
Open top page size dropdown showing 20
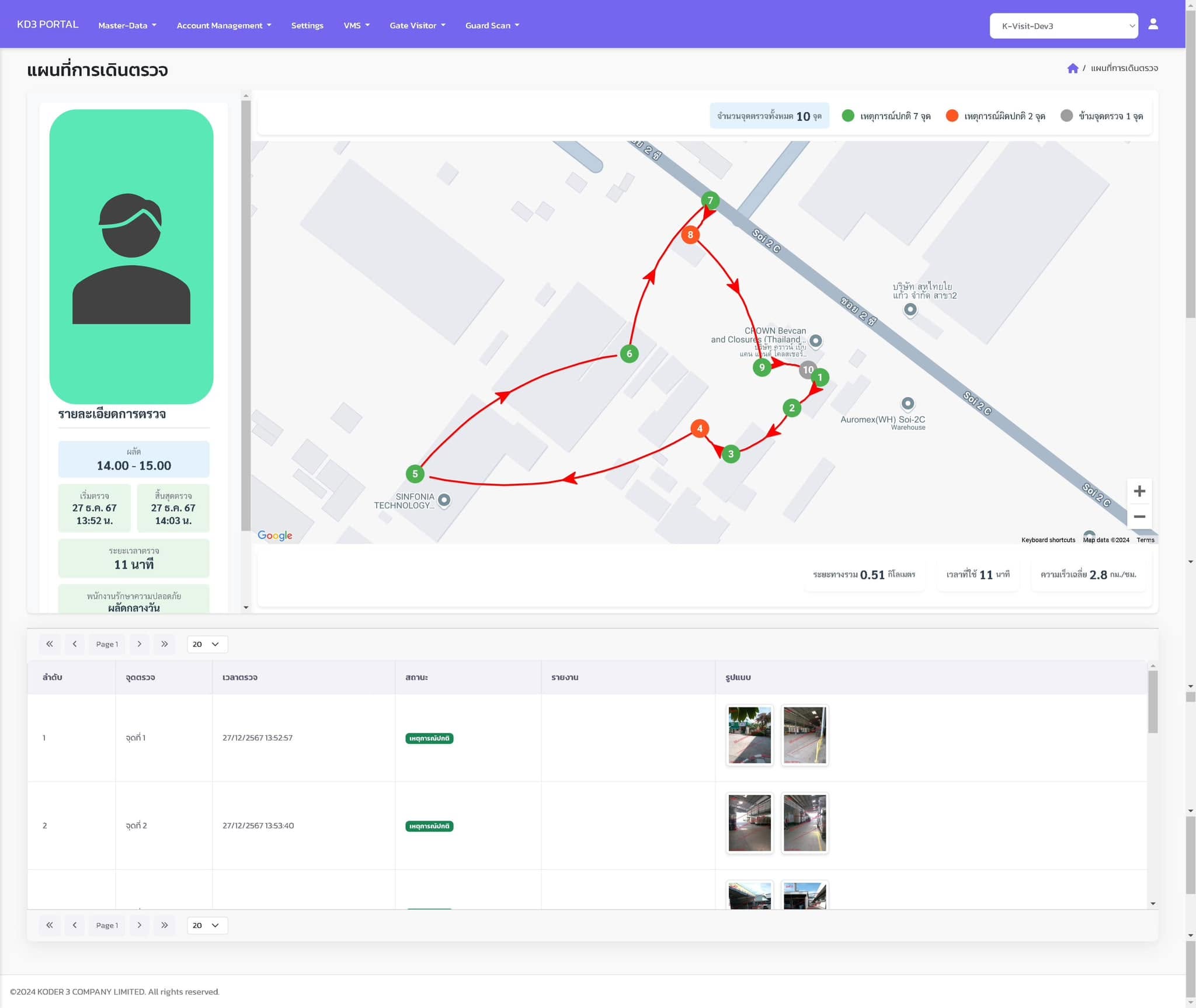pyautogui.click(x=207, y=644)
